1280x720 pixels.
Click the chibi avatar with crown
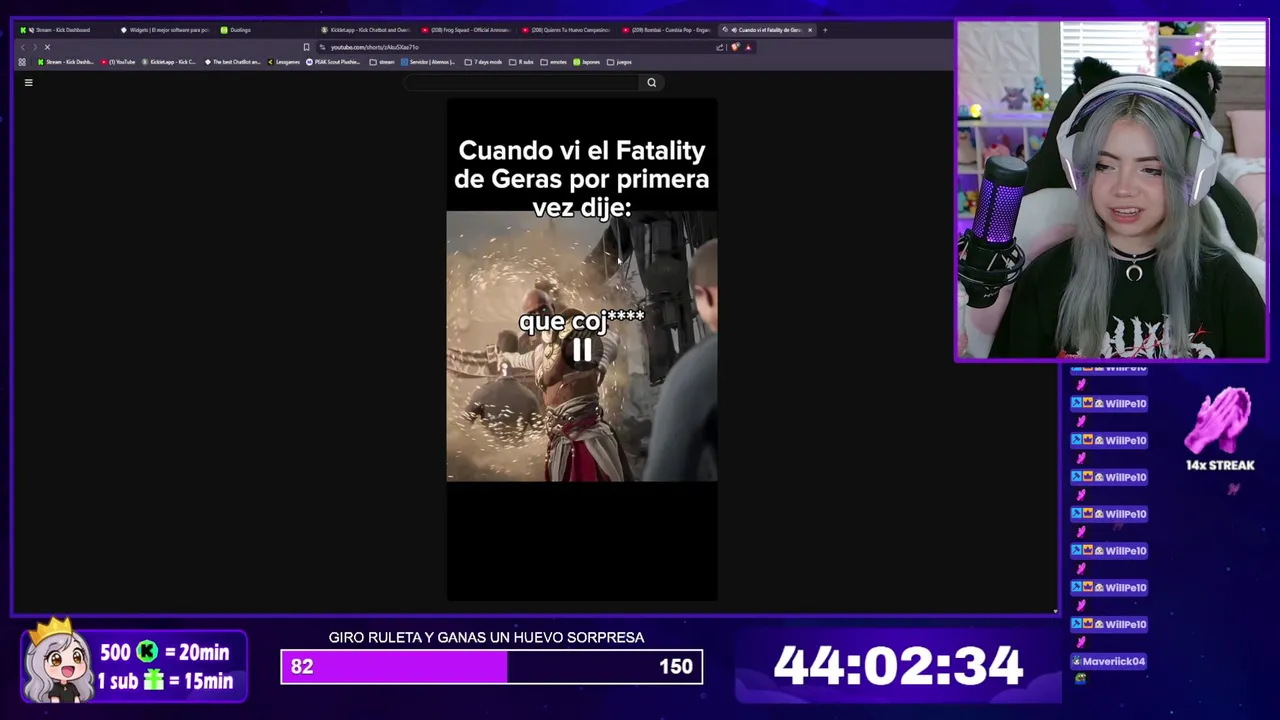[58, 660]
